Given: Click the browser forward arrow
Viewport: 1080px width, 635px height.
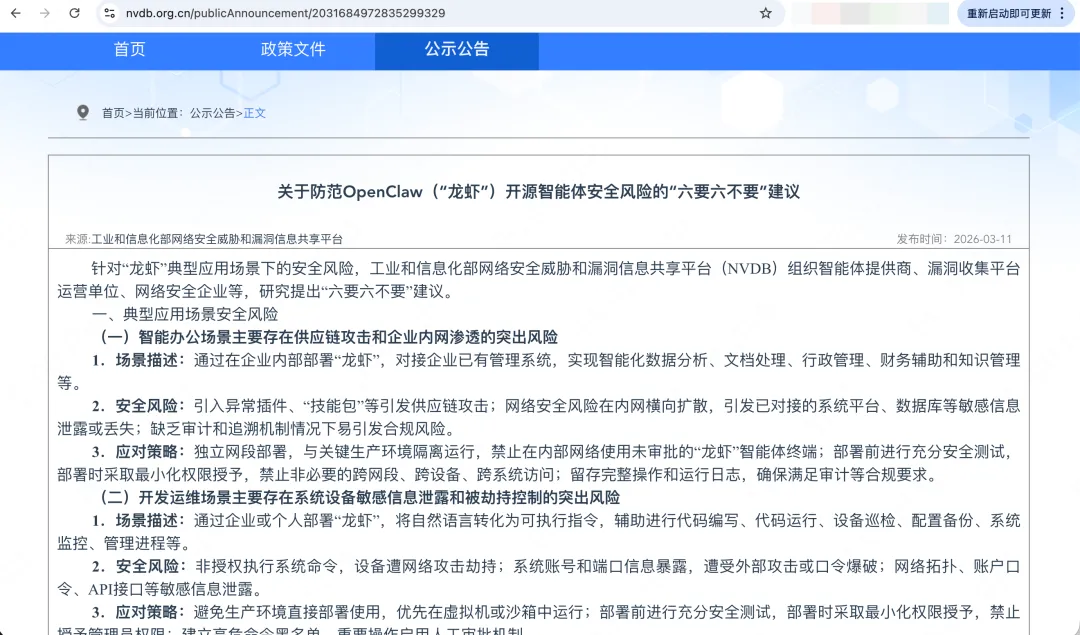Looking at the screenshot, I should coord(45,13).
